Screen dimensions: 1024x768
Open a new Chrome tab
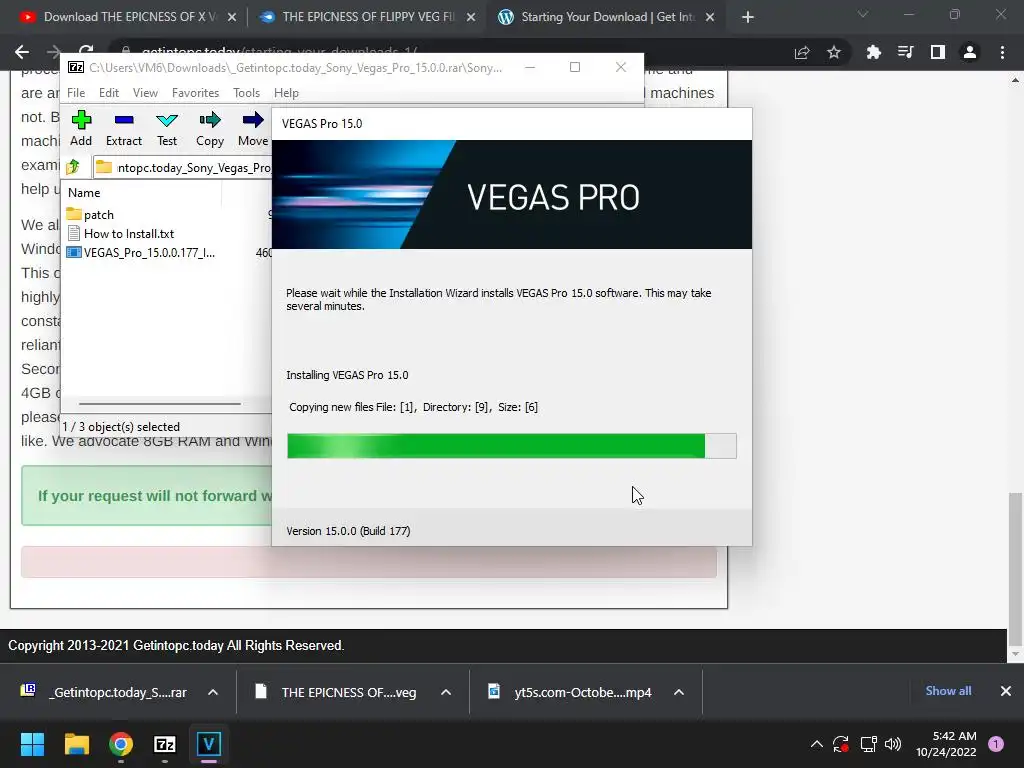coord(748,17)
